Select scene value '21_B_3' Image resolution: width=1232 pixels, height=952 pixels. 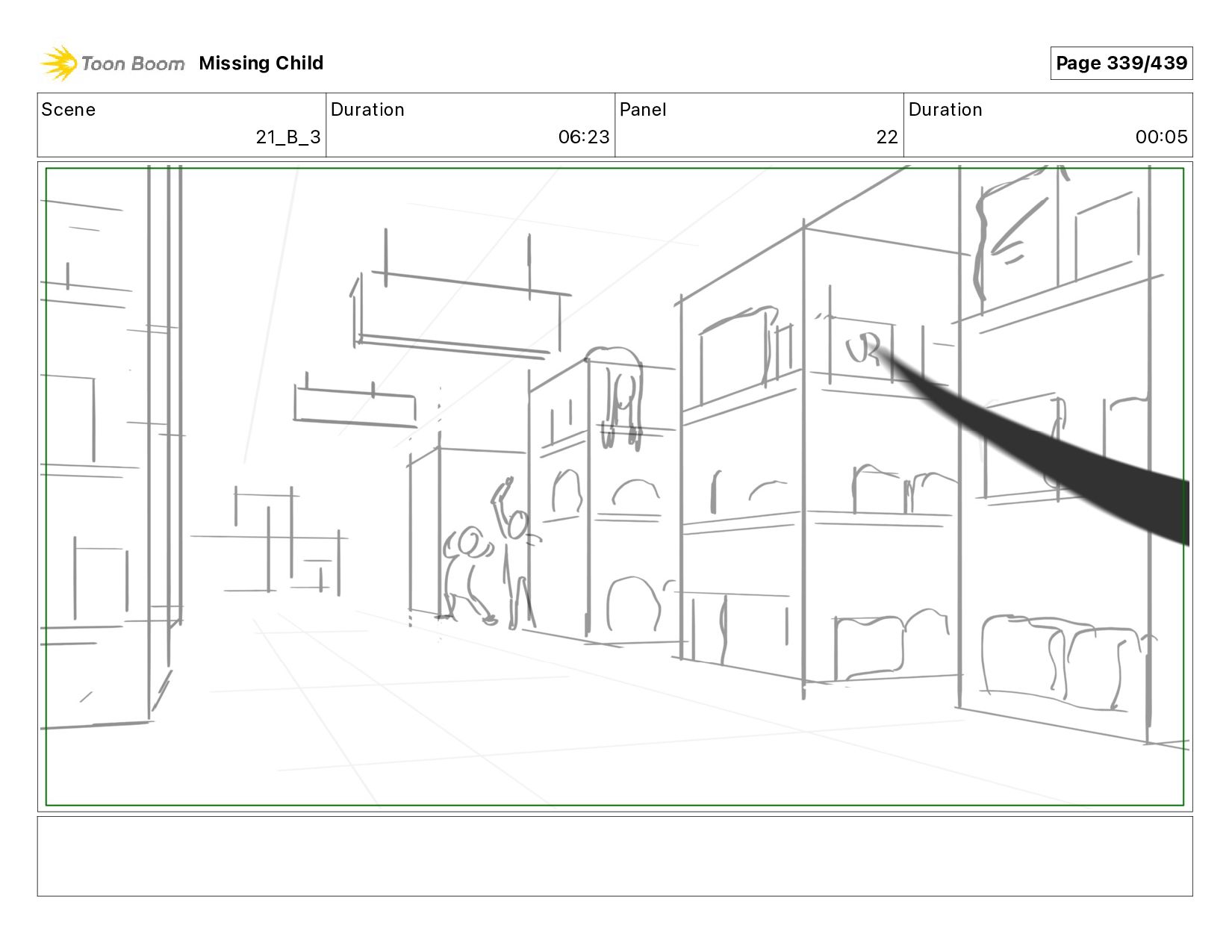click(288, 137)
